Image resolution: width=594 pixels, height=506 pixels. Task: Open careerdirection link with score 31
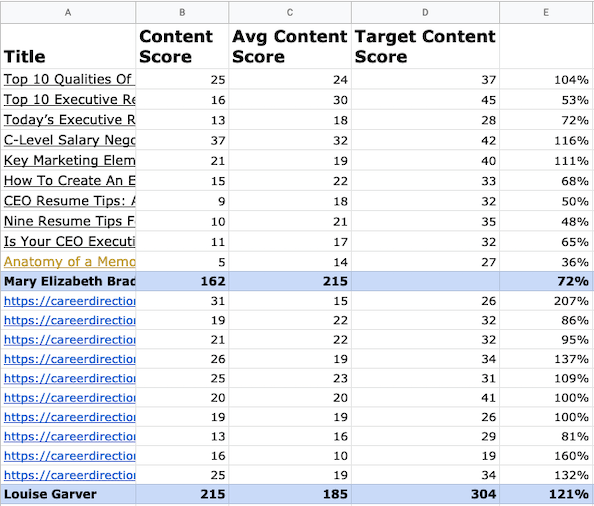click(69, 301)
